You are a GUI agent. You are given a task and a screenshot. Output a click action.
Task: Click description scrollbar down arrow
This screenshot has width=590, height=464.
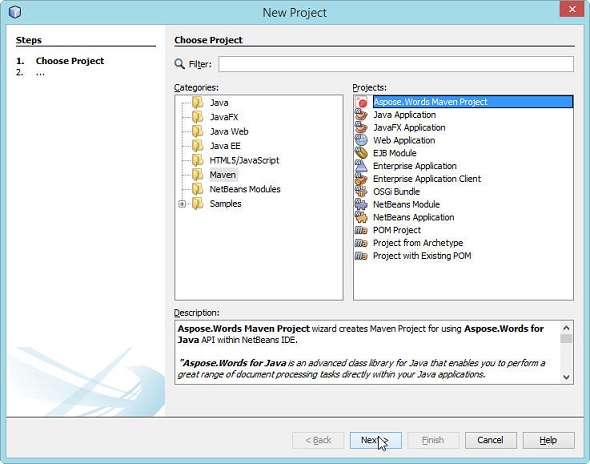(566, 377)
